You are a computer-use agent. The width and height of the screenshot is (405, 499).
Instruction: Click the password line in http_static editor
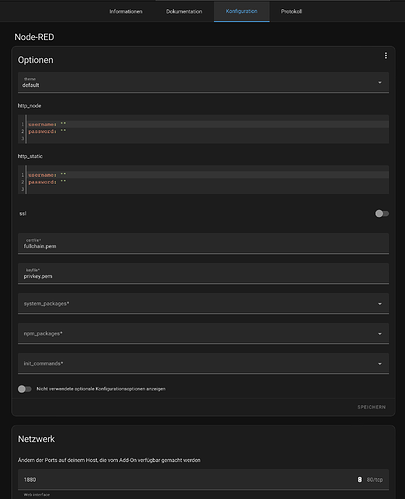47,182
